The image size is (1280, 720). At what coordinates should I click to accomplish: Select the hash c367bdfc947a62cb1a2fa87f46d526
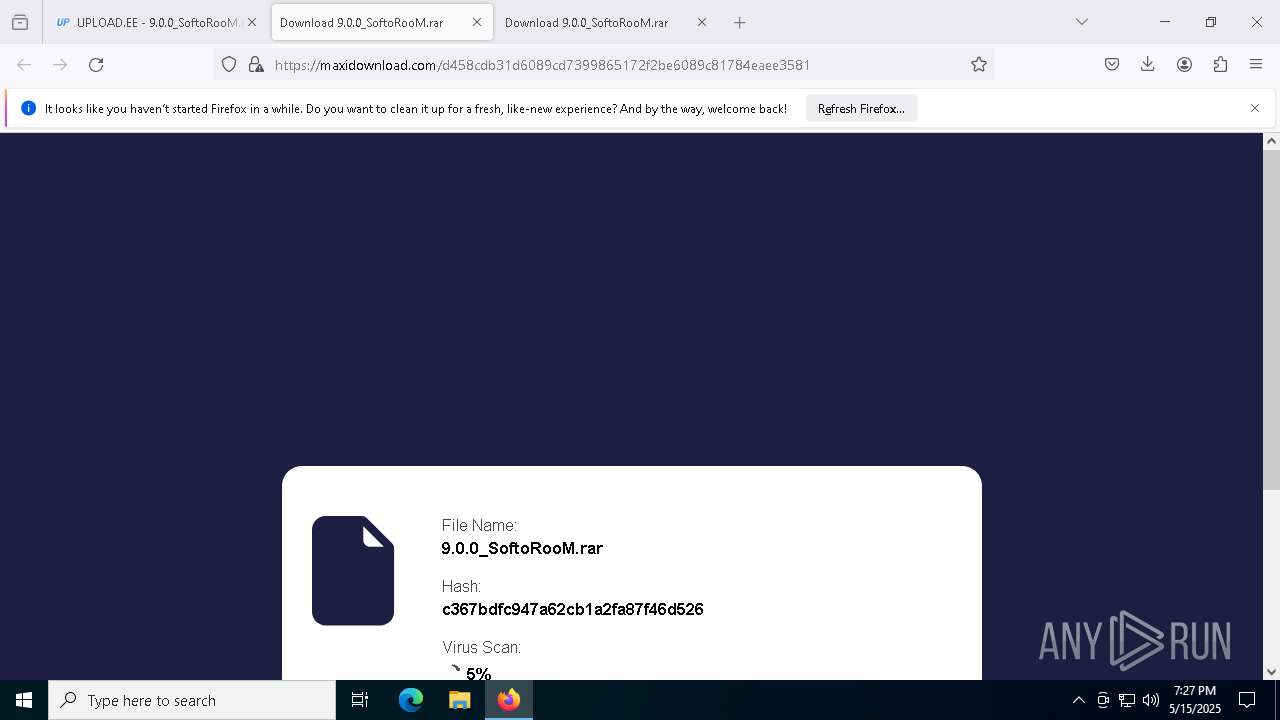point(573,609)
